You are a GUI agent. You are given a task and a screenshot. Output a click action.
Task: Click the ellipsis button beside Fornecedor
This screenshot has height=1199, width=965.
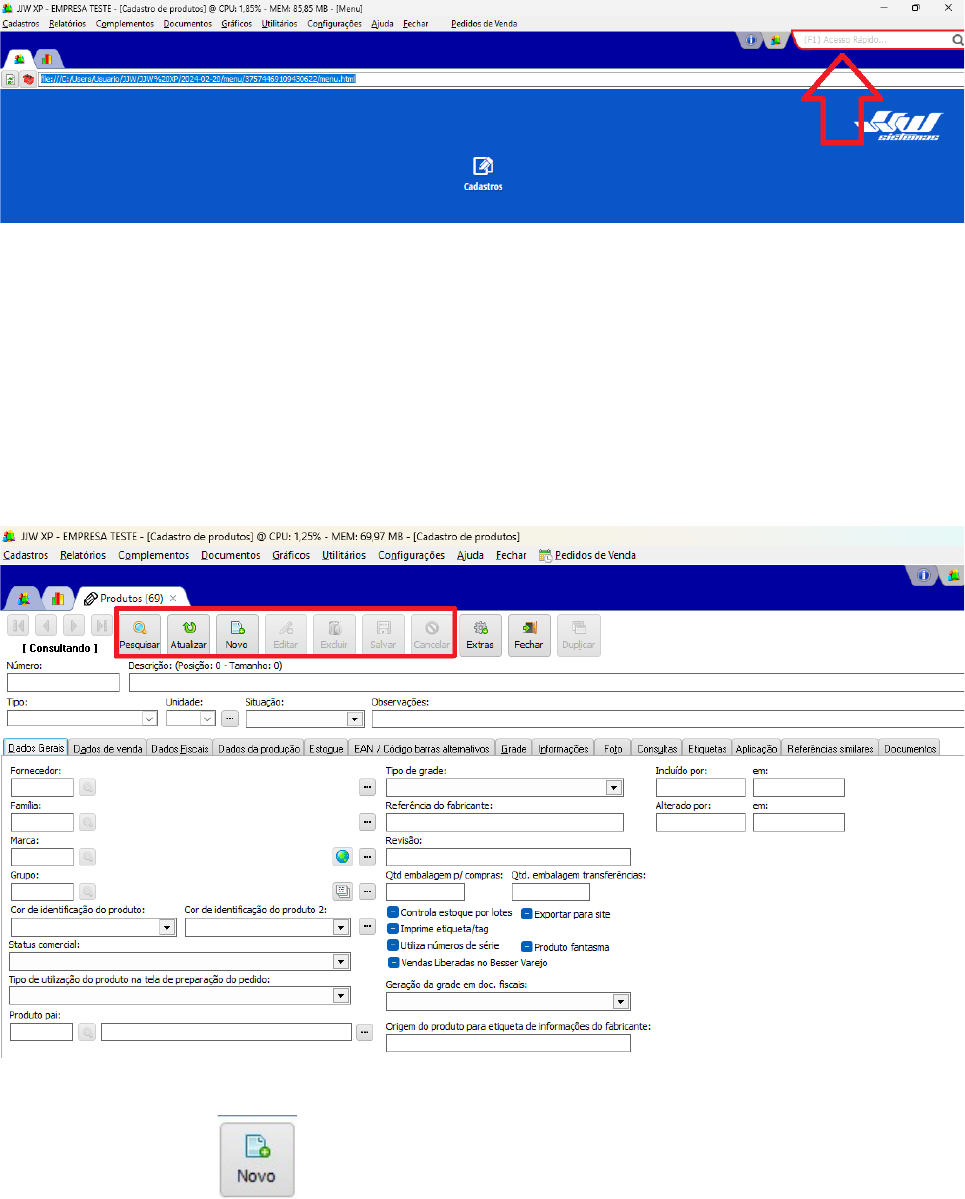click(x=367, y=788)
